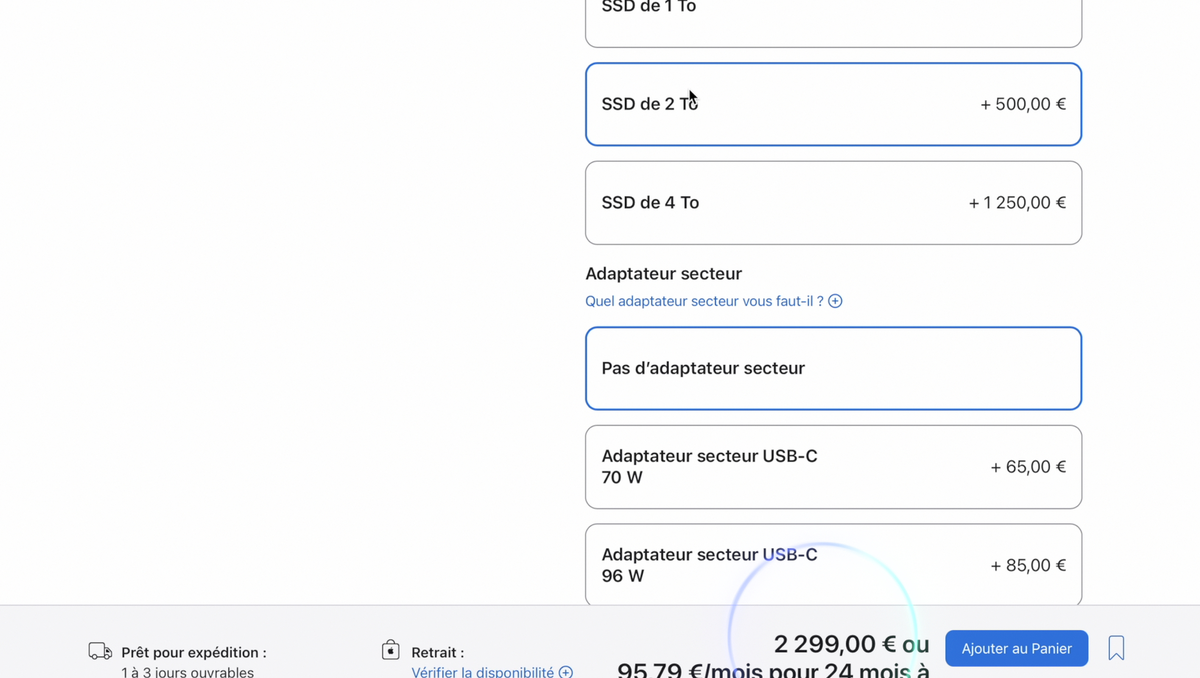Select the SSD de 1 To option
1200x678 pixels.
[833, 20]
